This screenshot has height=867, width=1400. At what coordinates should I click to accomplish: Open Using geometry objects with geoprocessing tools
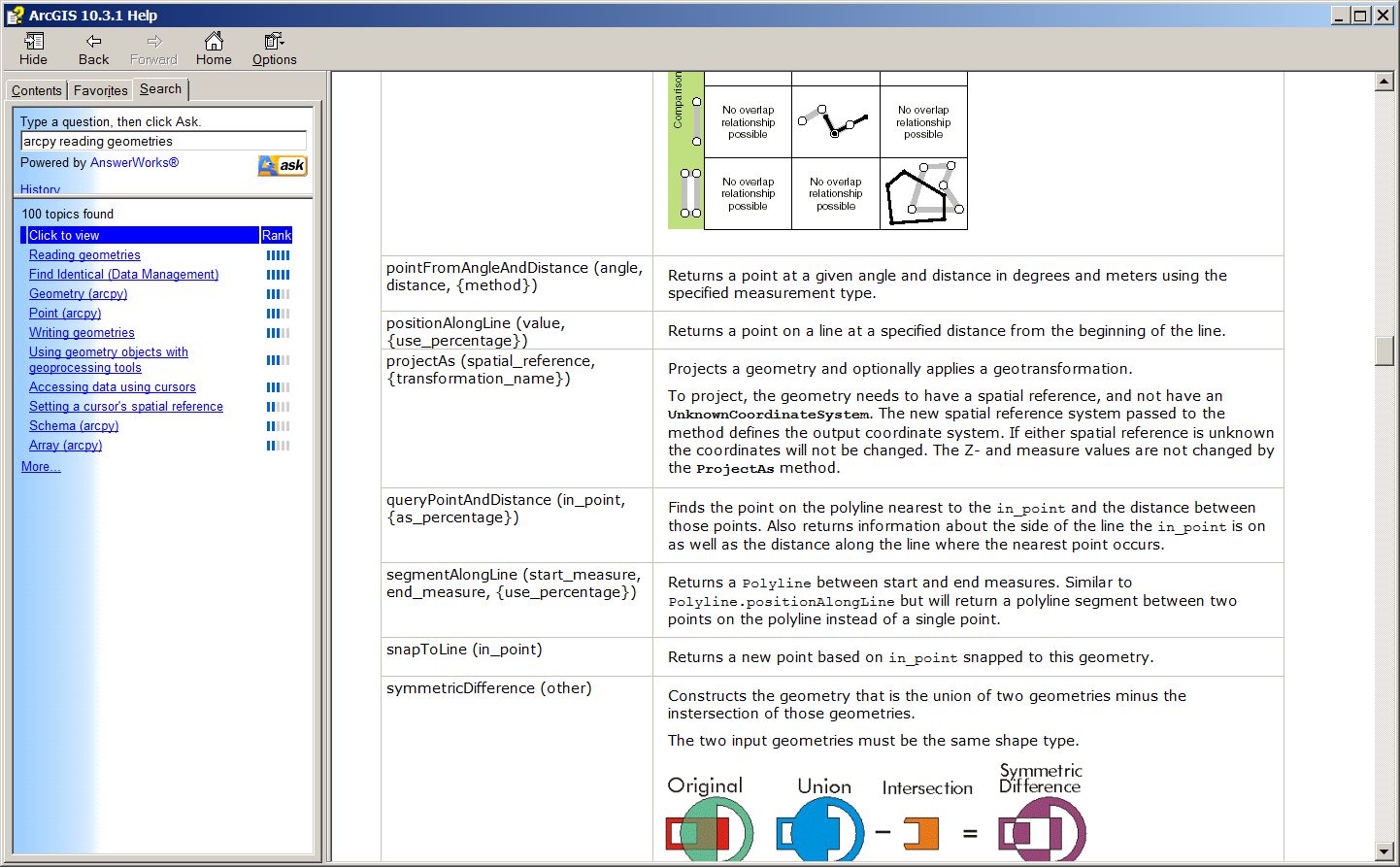[x=109, y=359]
